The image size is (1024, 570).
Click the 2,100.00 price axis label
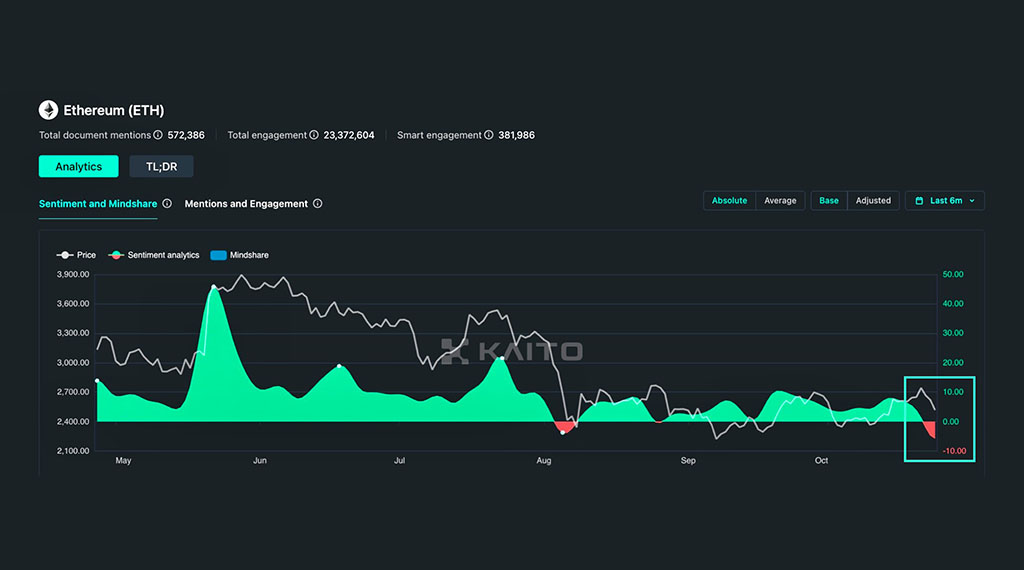[x=73, y=451]
